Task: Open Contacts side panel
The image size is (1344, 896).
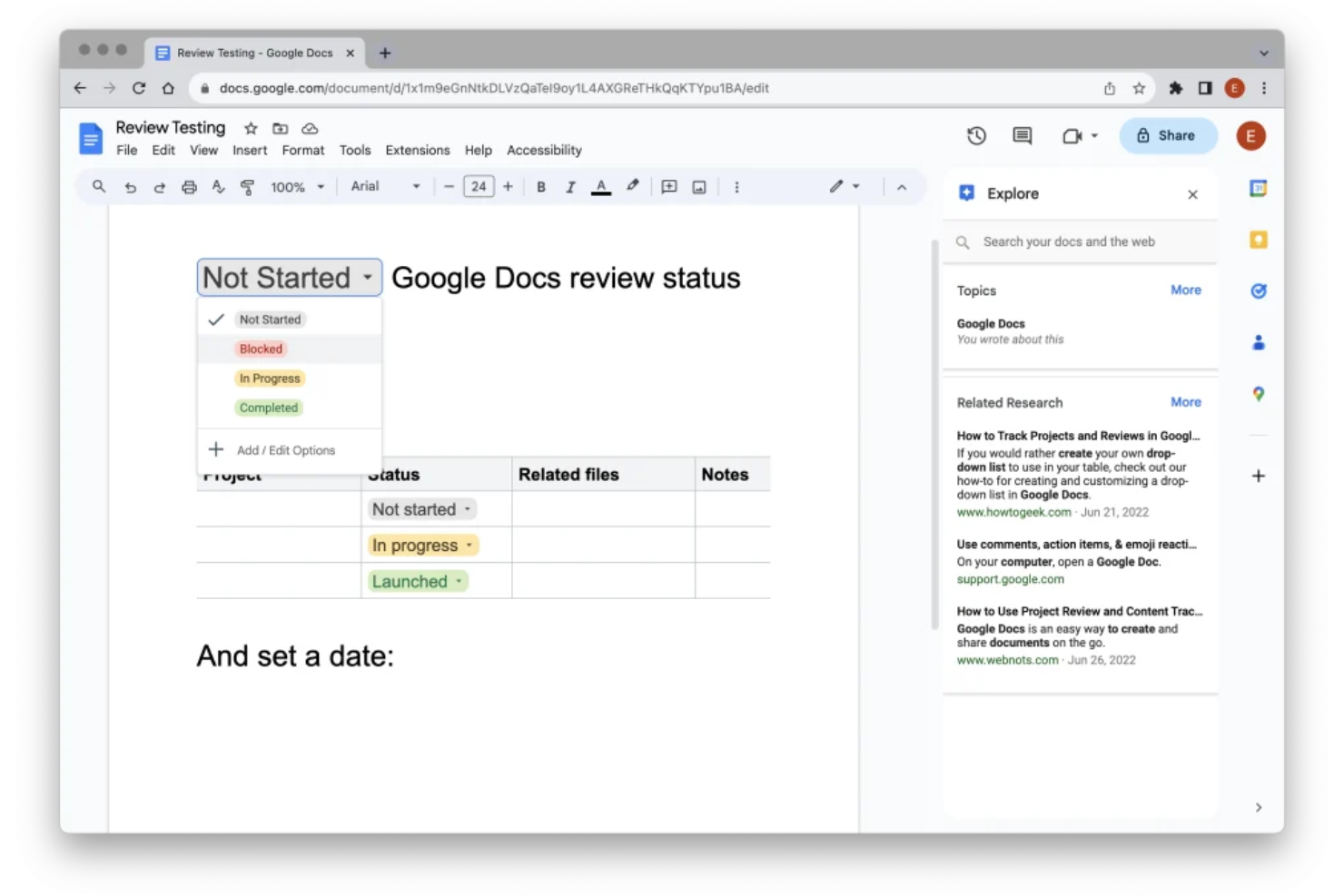Action: [1258, 342]
